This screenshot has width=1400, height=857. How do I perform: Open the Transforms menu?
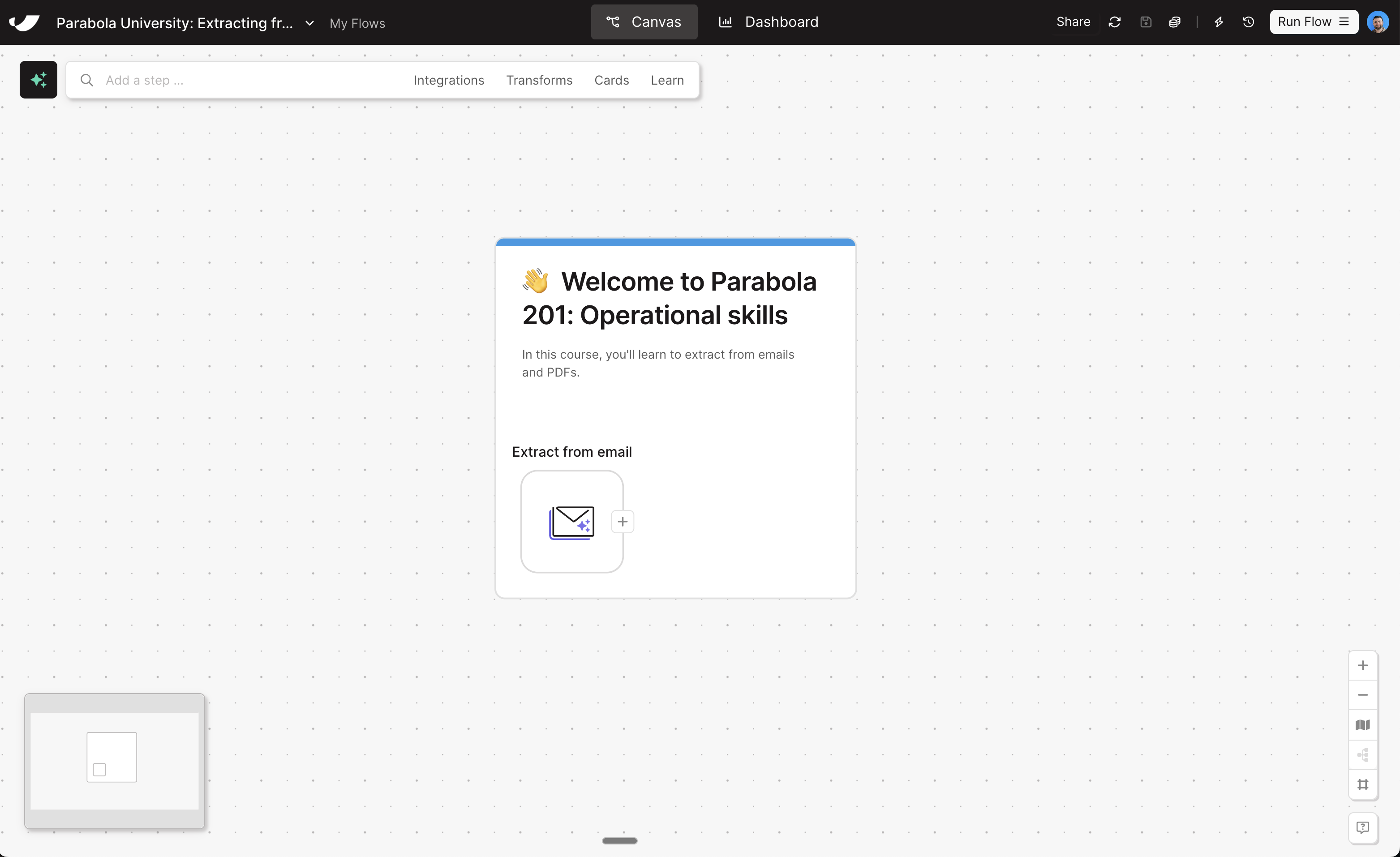[x=539, y=80]
